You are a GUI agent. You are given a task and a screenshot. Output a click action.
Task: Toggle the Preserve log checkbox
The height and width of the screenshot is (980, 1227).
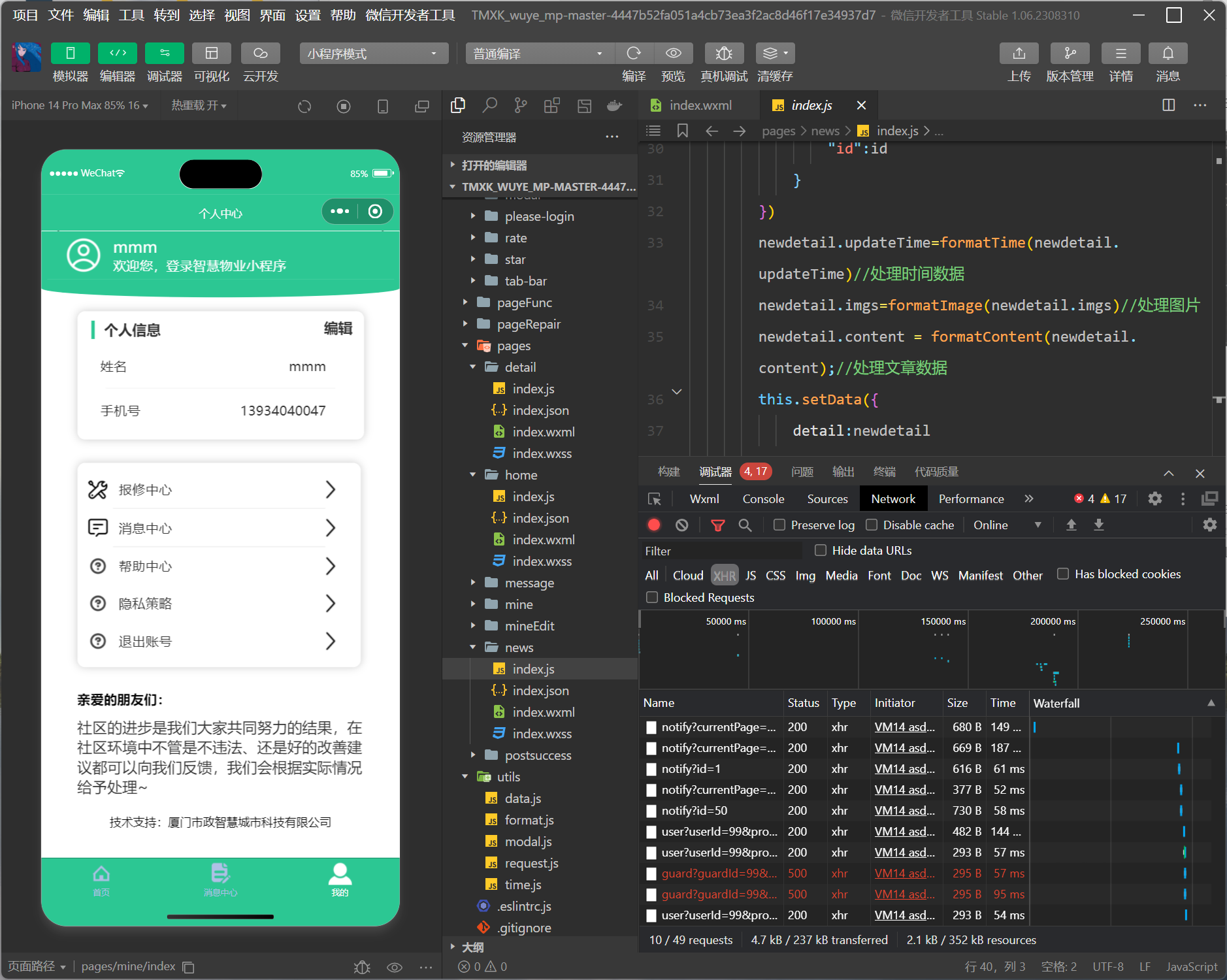(779, 525)
